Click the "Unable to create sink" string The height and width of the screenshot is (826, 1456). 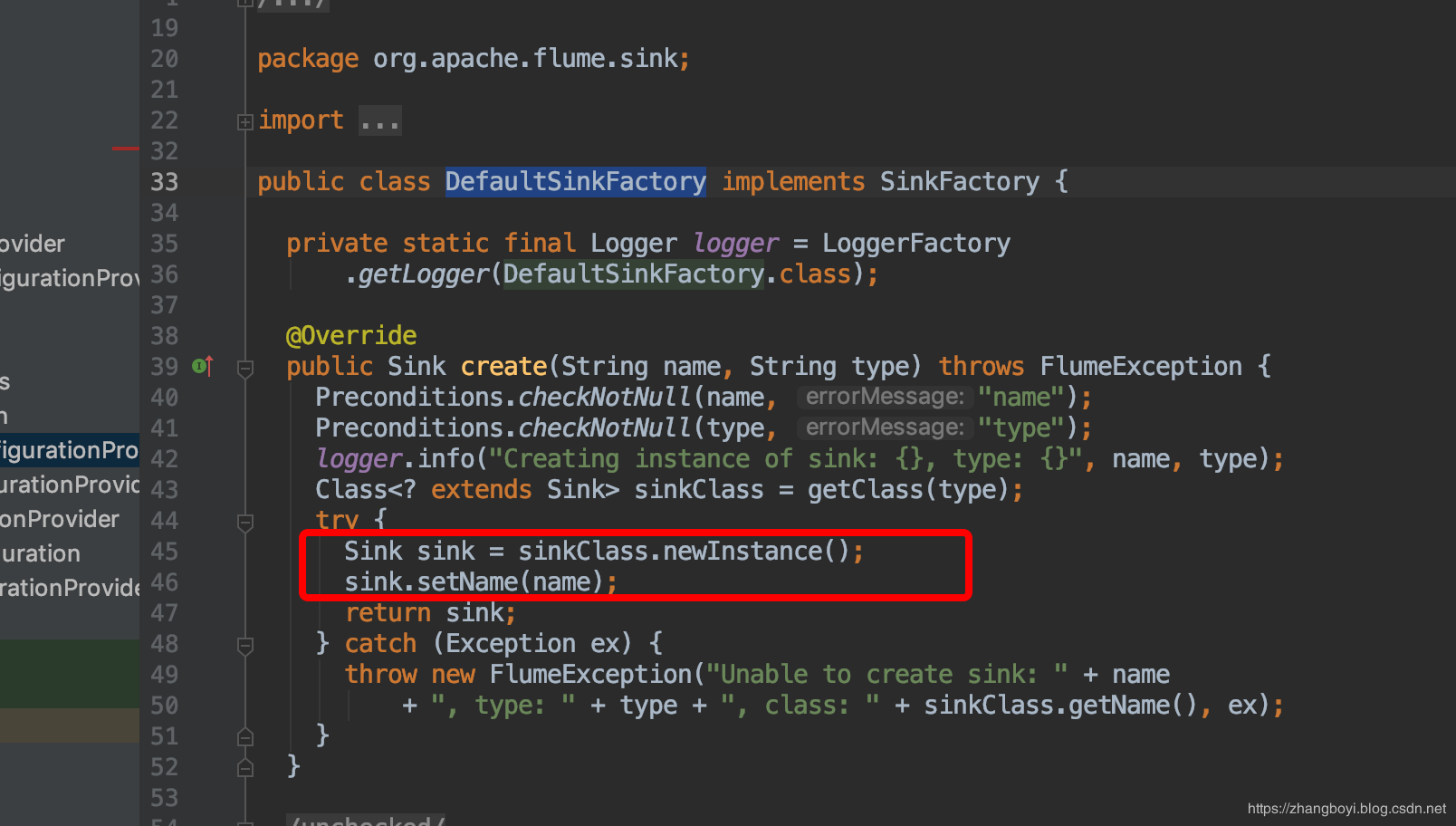coord(887,674)
